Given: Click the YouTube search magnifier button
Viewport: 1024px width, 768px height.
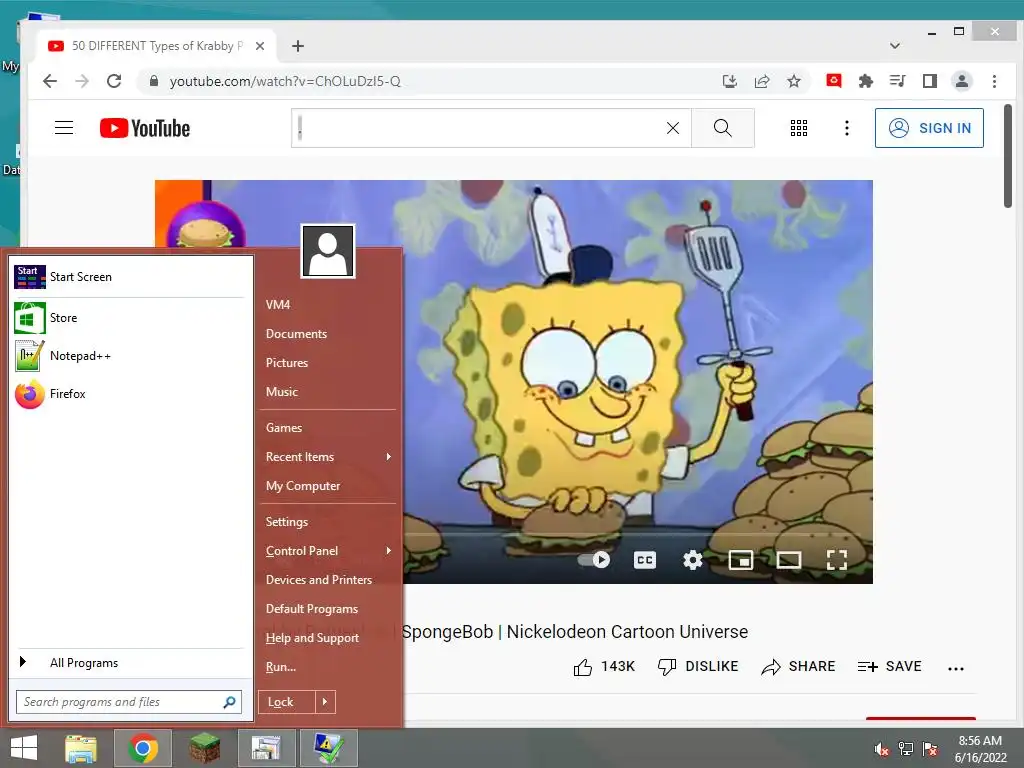Looking at the screenshot, I should 722,128.
